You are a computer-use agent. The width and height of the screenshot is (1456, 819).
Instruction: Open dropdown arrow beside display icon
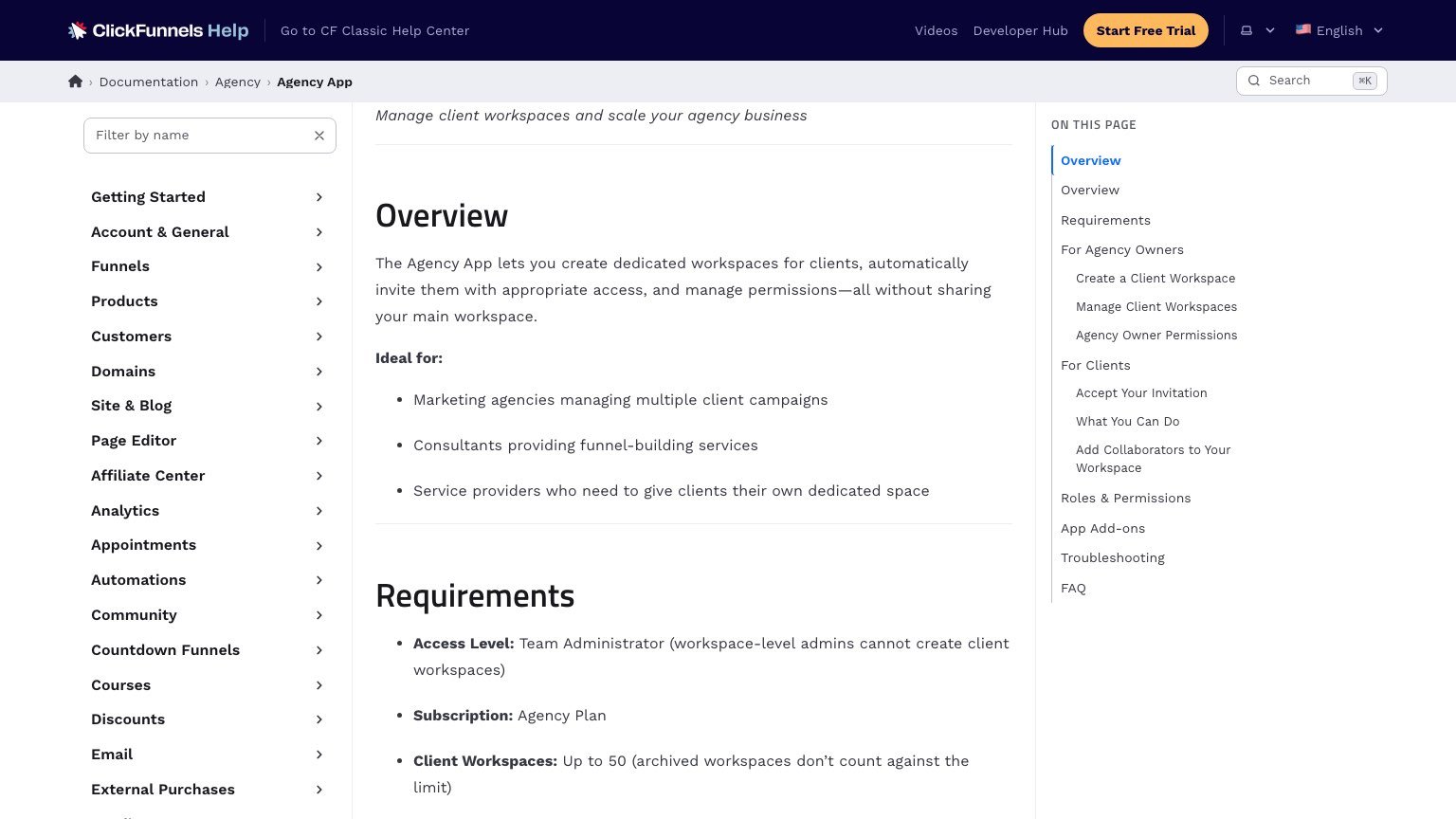(1270, 30)
